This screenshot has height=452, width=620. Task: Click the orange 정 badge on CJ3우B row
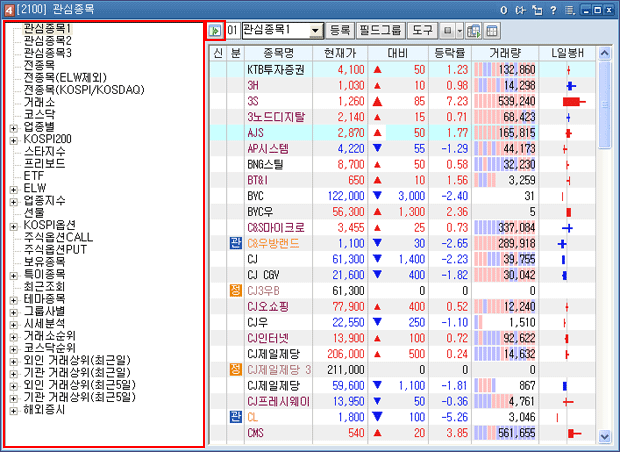tap(235, 290)
